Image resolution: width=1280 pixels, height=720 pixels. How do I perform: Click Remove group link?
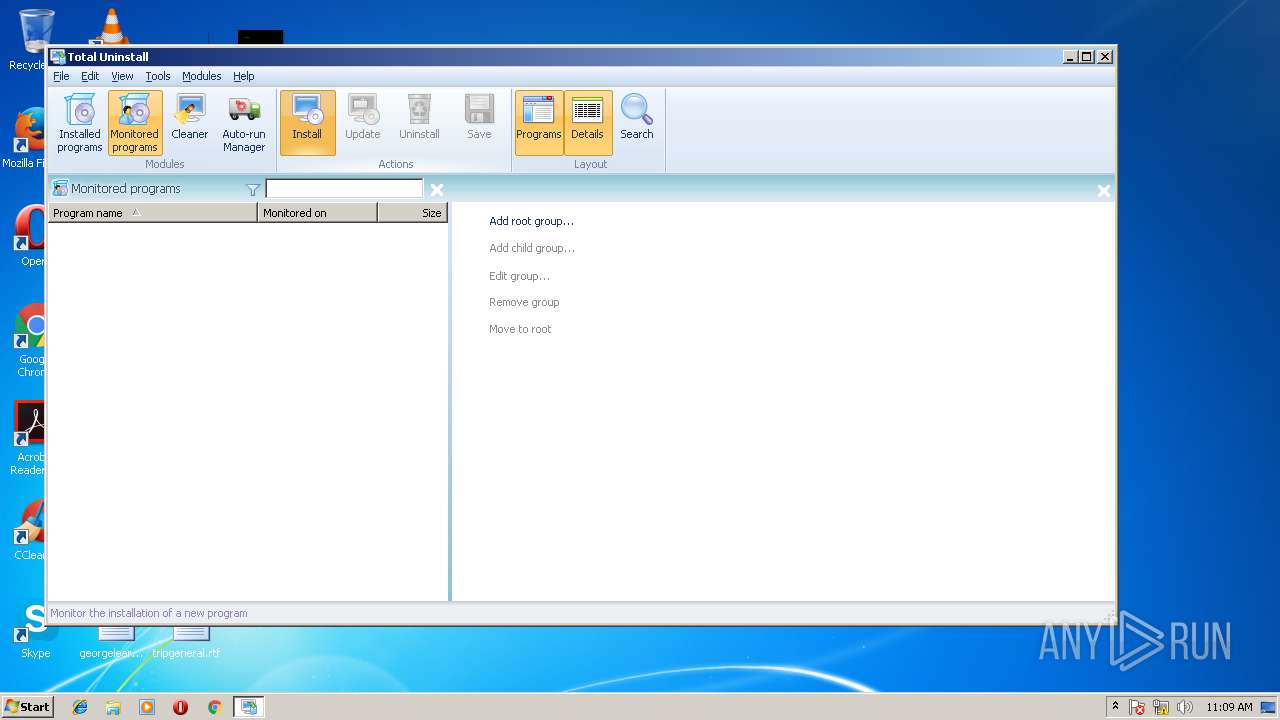(x=524, y=302)
